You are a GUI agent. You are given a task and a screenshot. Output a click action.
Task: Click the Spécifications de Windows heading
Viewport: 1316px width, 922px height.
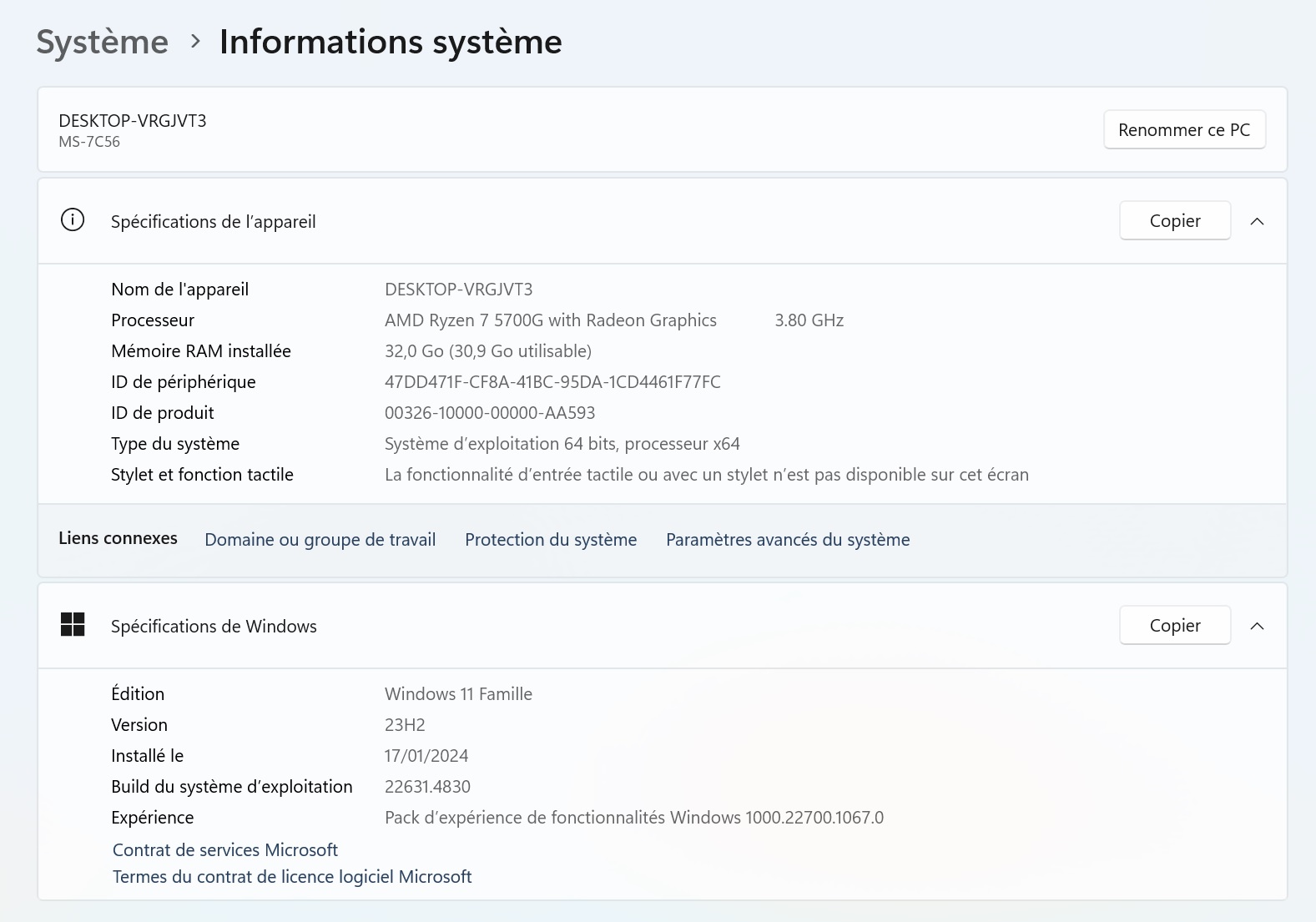point(214,627)
